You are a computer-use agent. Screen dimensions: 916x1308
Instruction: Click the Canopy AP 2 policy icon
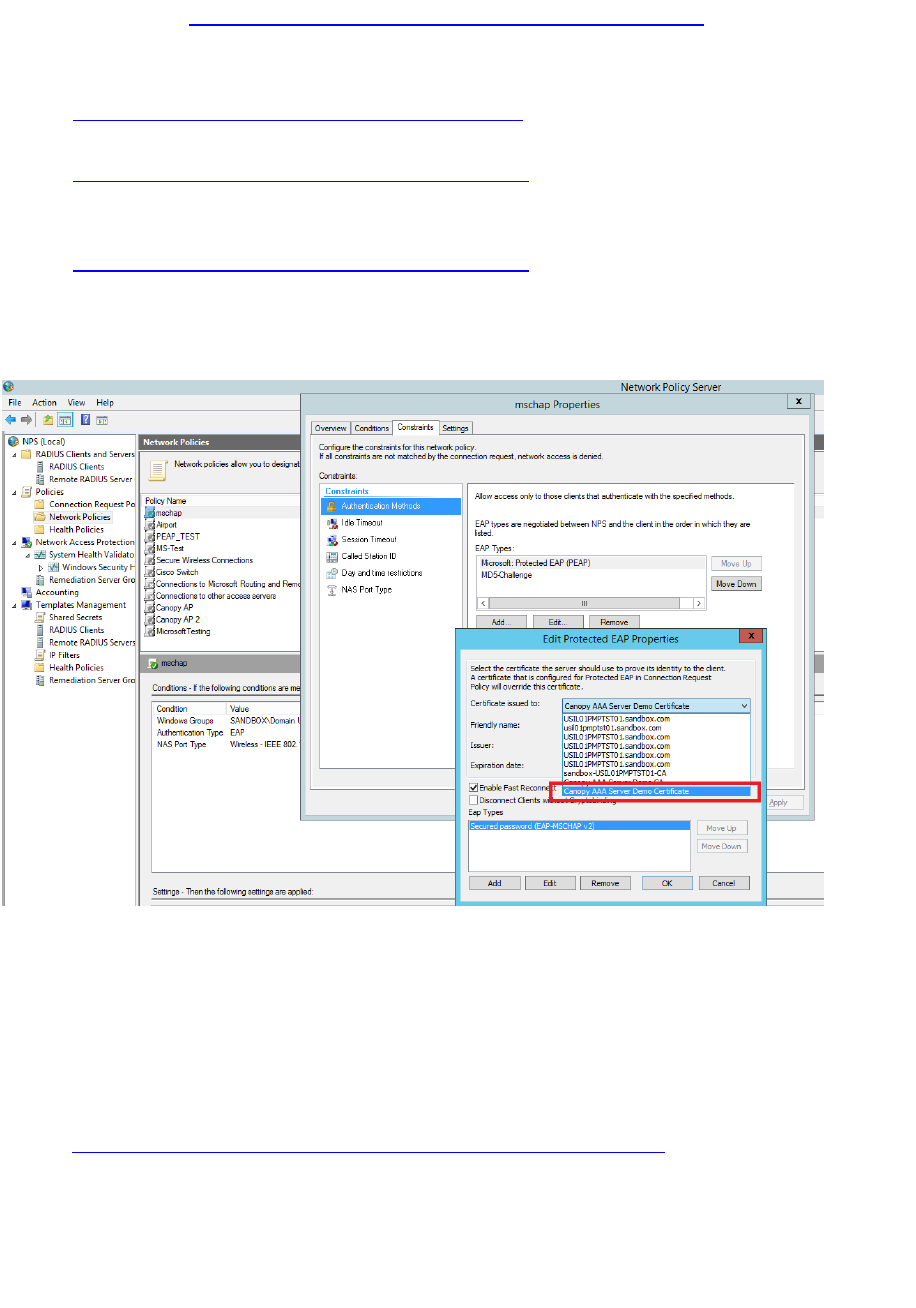pyautogui.click(x=151, y=620)
